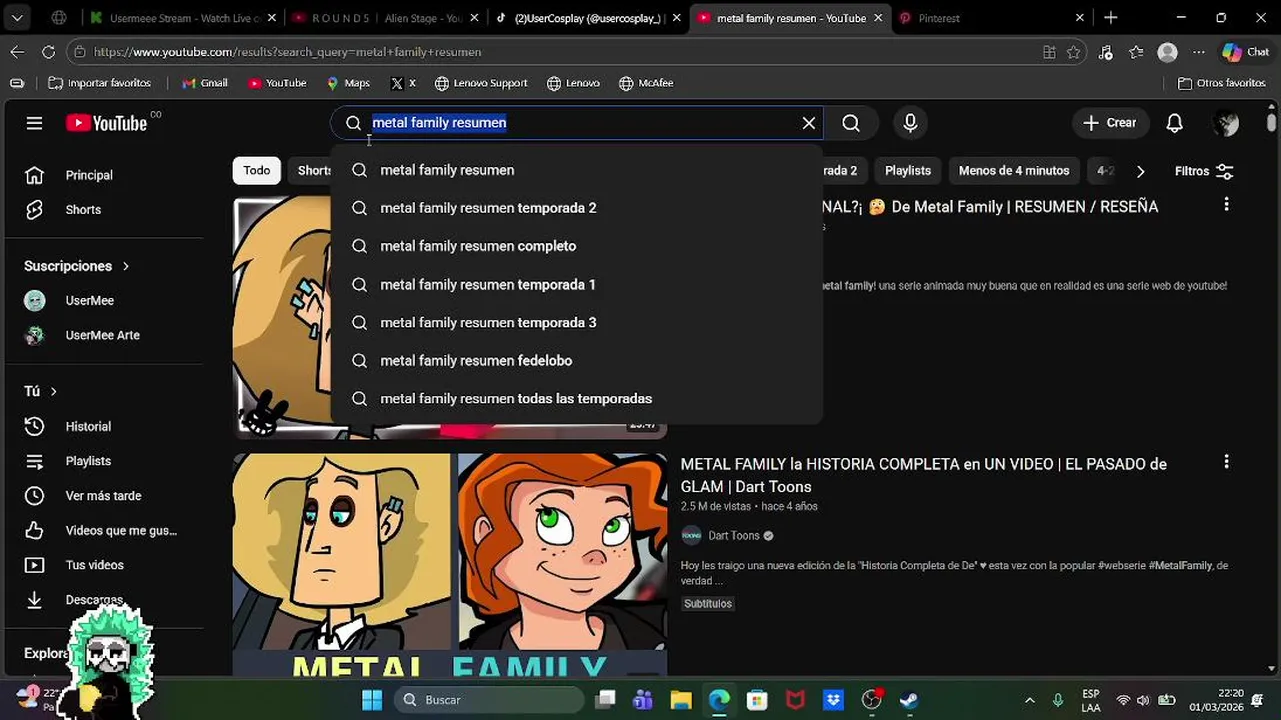Choose suggestion metal family resumen todas las temporadas
Image resolution: width=1281 pixels, height=720 pixels.
tap(577, 399)
